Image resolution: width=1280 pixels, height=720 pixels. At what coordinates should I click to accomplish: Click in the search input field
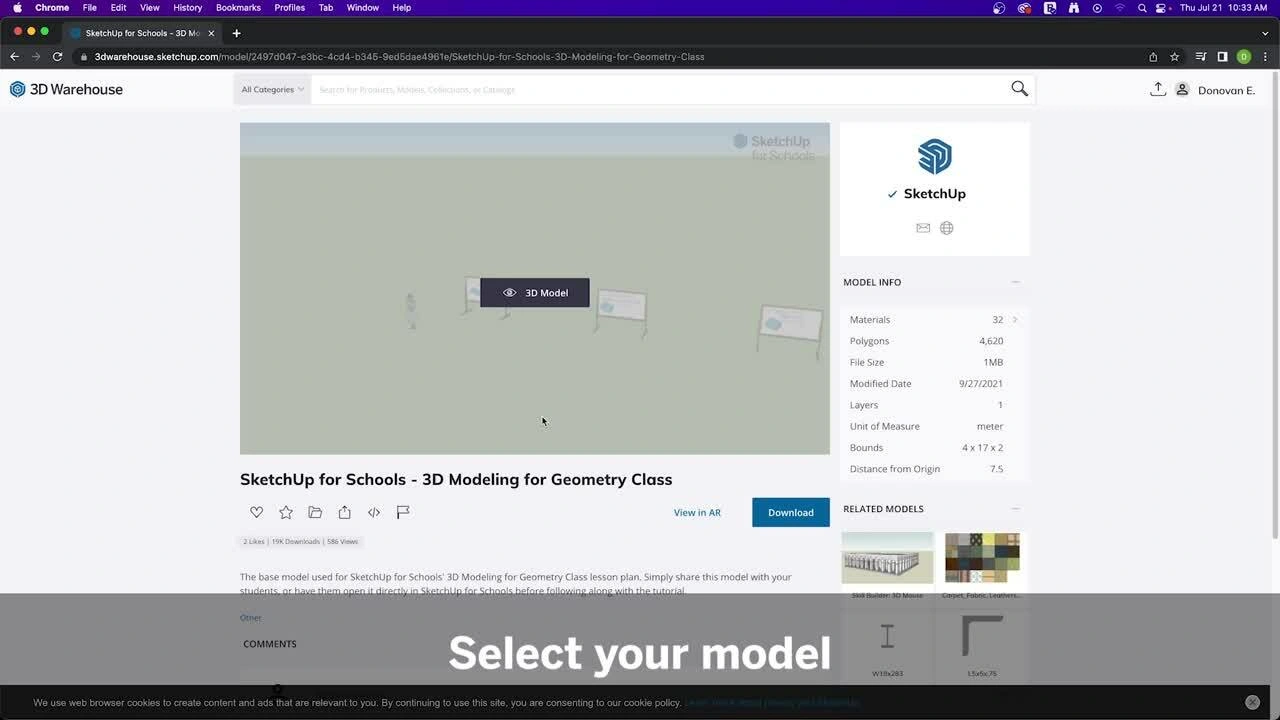pos(660,89)
